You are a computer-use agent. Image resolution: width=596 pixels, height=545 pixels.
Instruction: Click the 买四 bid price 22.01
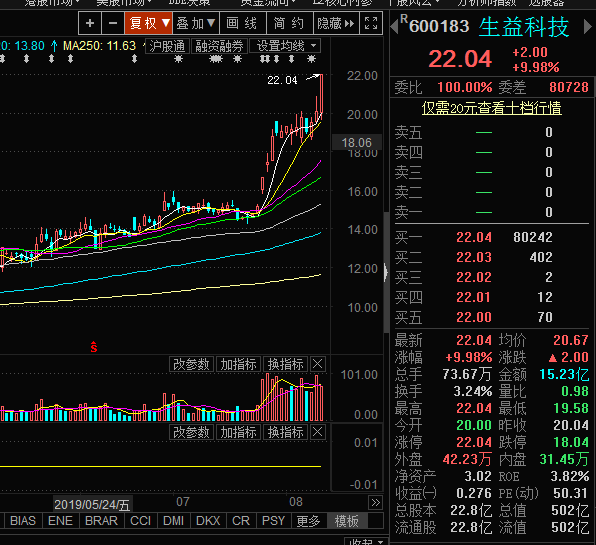[x=474, y=297]
